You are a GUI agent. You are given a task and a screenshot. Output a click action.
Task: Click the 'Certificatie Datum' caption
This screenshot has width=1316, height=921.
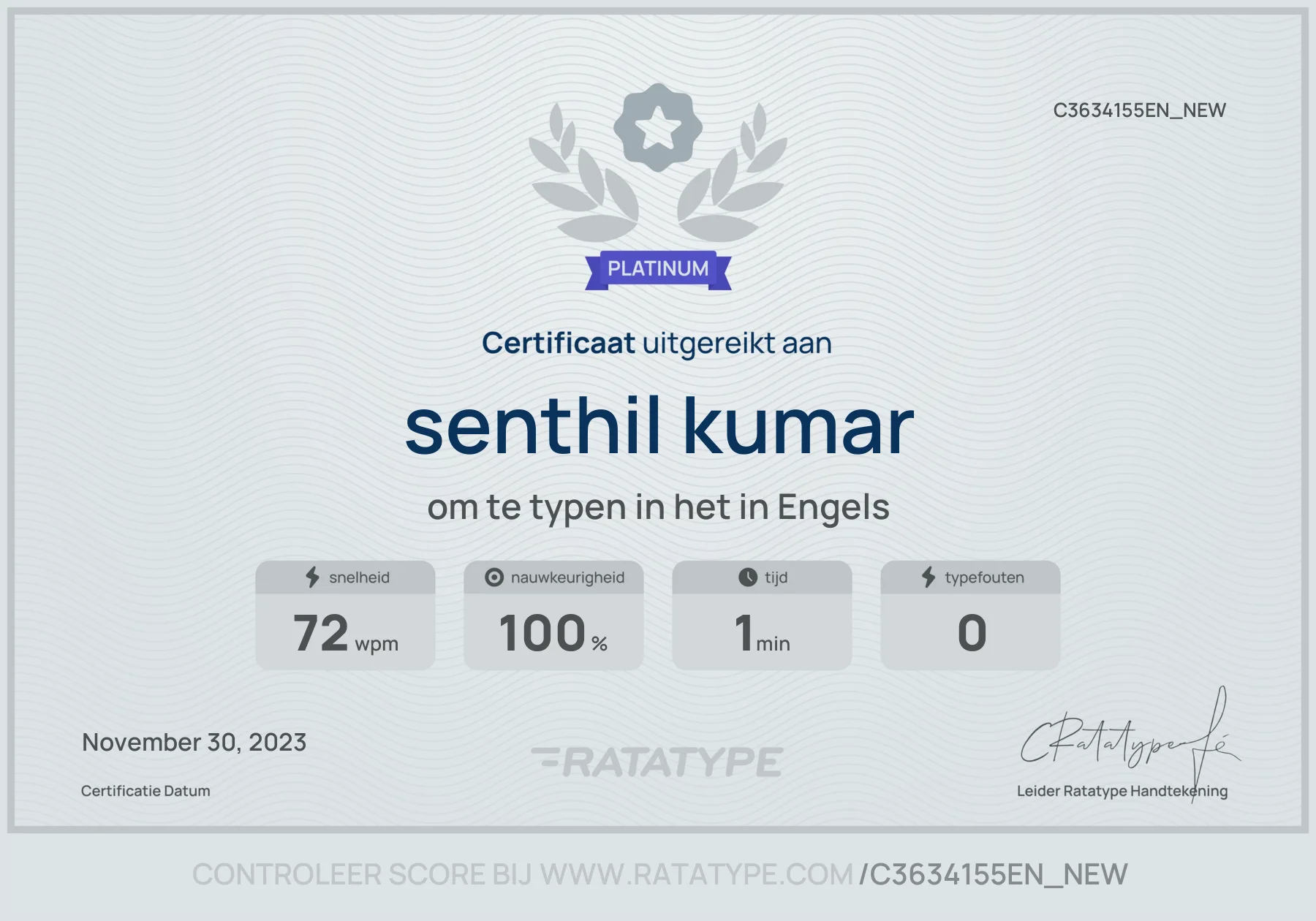(145, 791)
